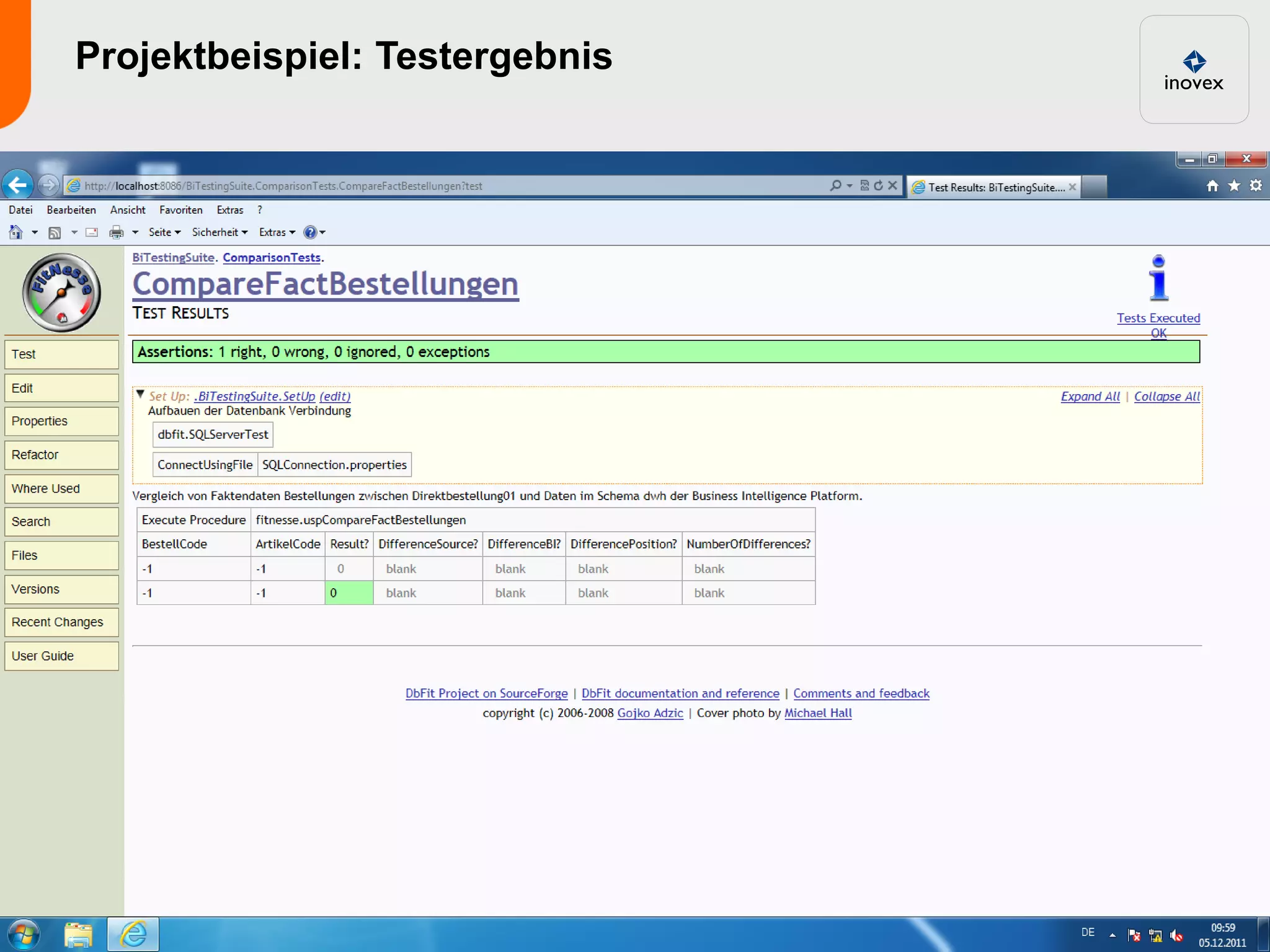
Task: Click the blue help question mark icon
Action: 310,232
